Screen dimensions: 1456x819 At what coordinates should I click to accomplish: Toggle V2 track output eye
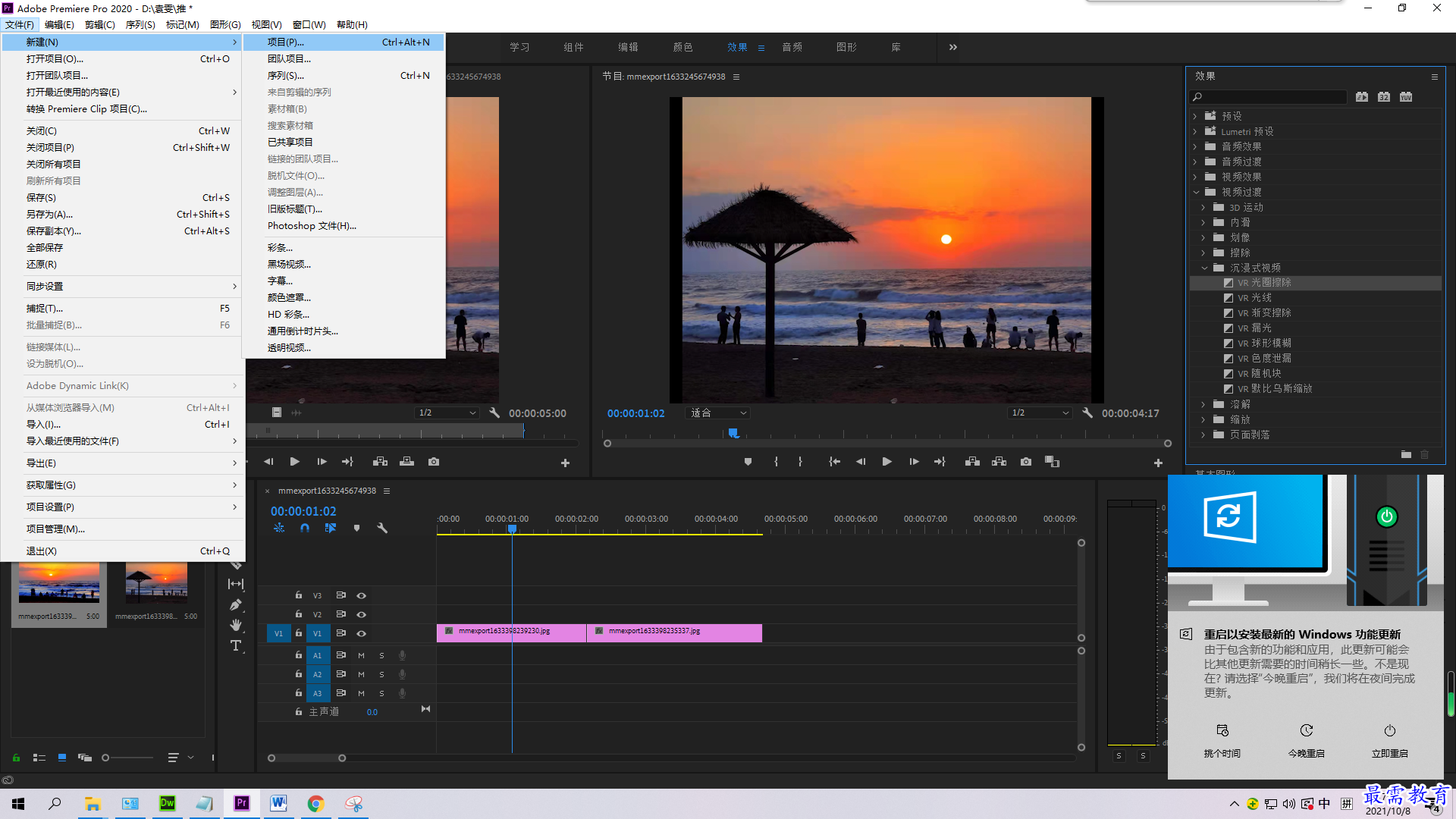(x=362, y=615)
